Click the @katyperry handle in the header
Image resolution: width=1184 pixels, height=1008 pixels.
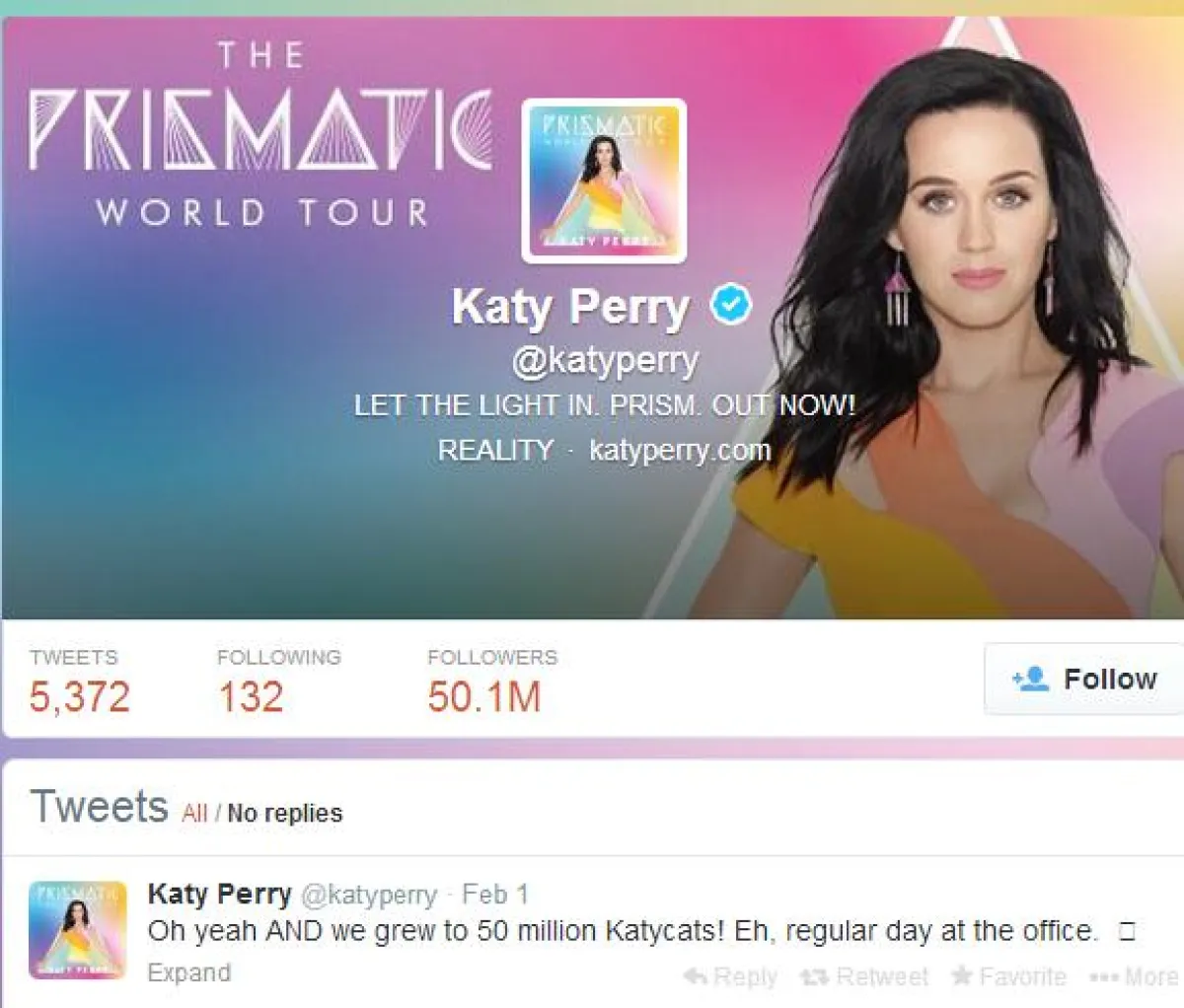pos(605,361)
